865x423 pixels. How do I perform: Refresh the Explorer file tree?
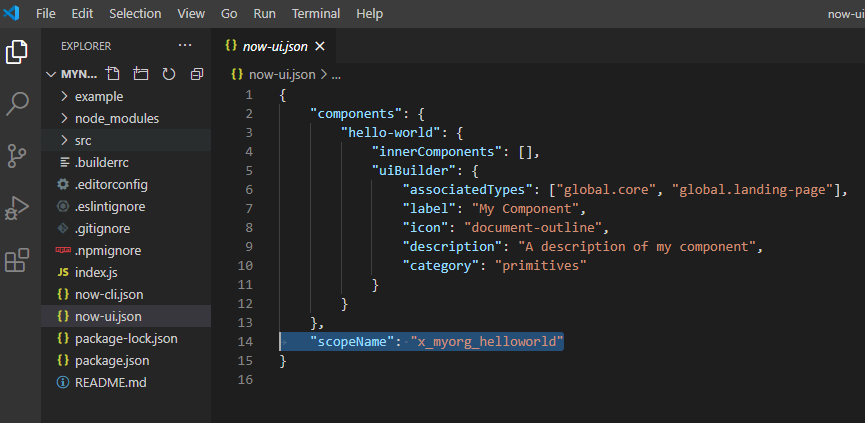pos(168,74)
